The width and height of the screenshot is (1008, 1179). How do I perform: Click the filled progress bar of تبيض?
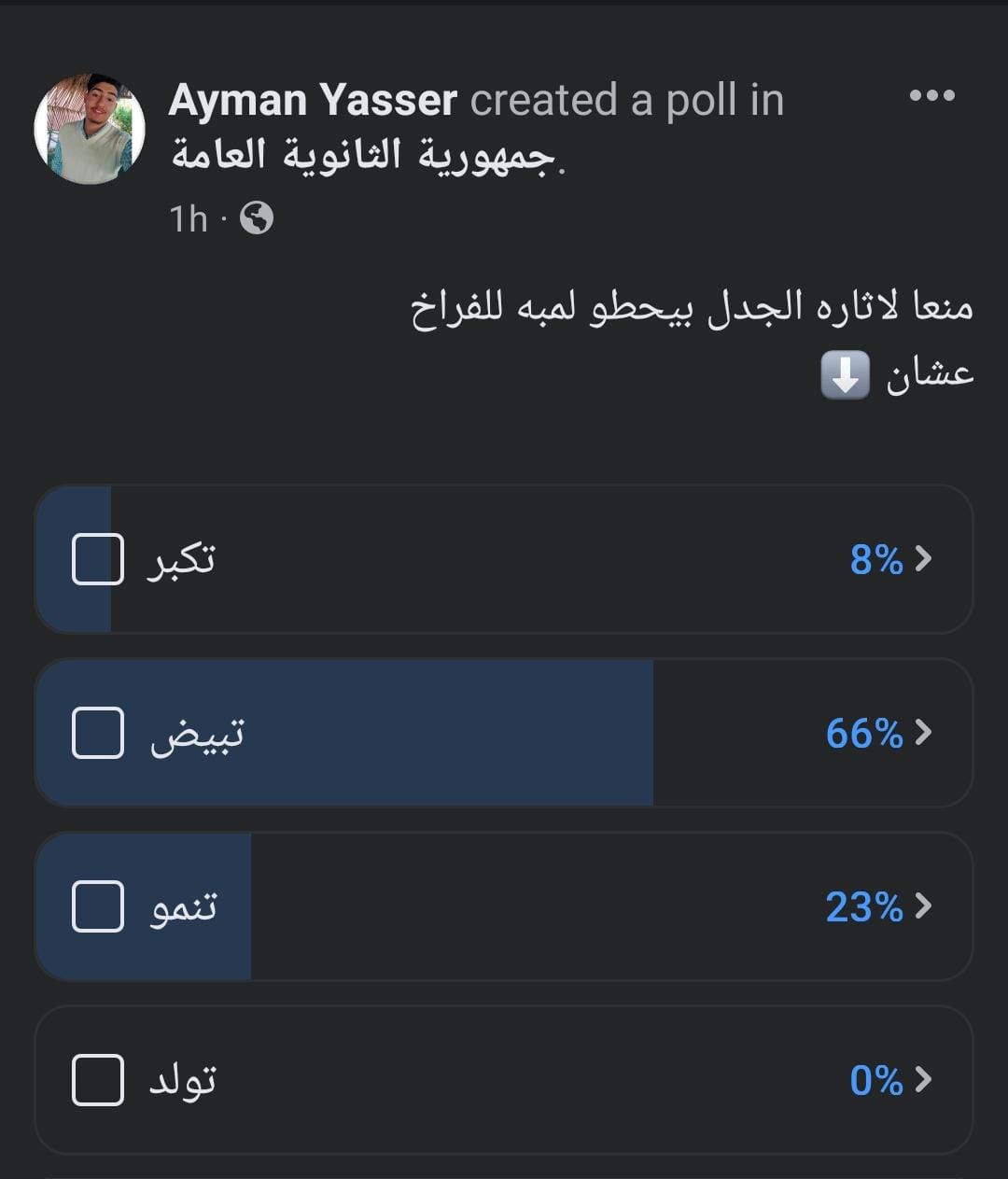(x=420, y=733)
